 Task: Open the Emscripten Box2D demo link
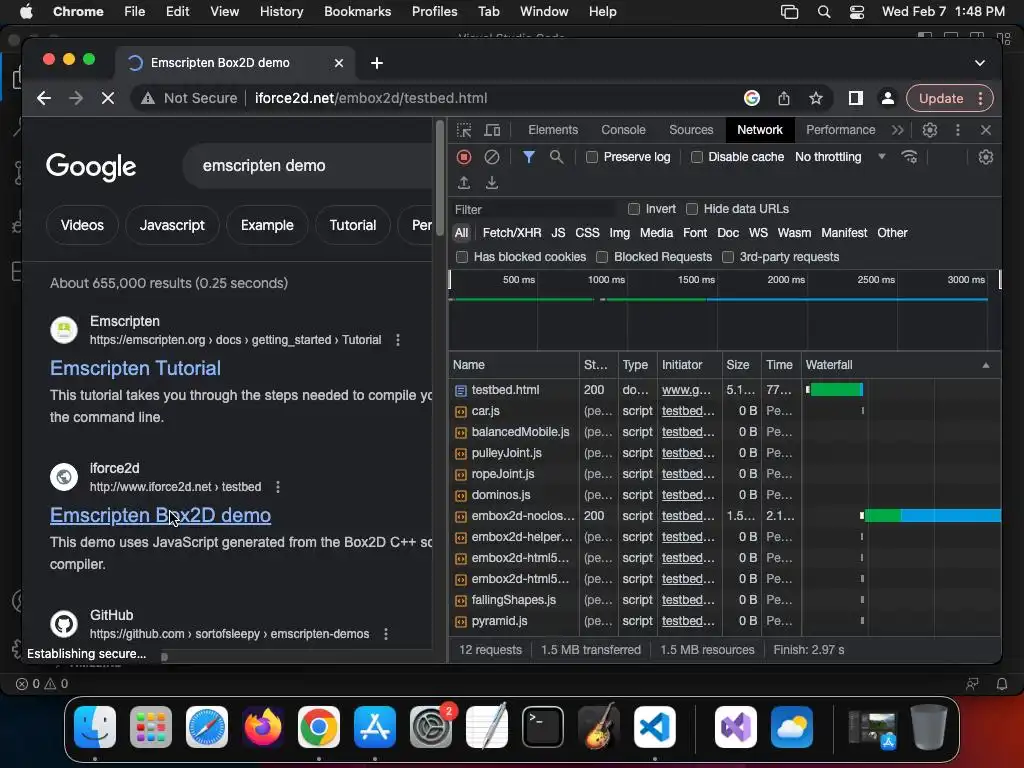pos(160,515)
